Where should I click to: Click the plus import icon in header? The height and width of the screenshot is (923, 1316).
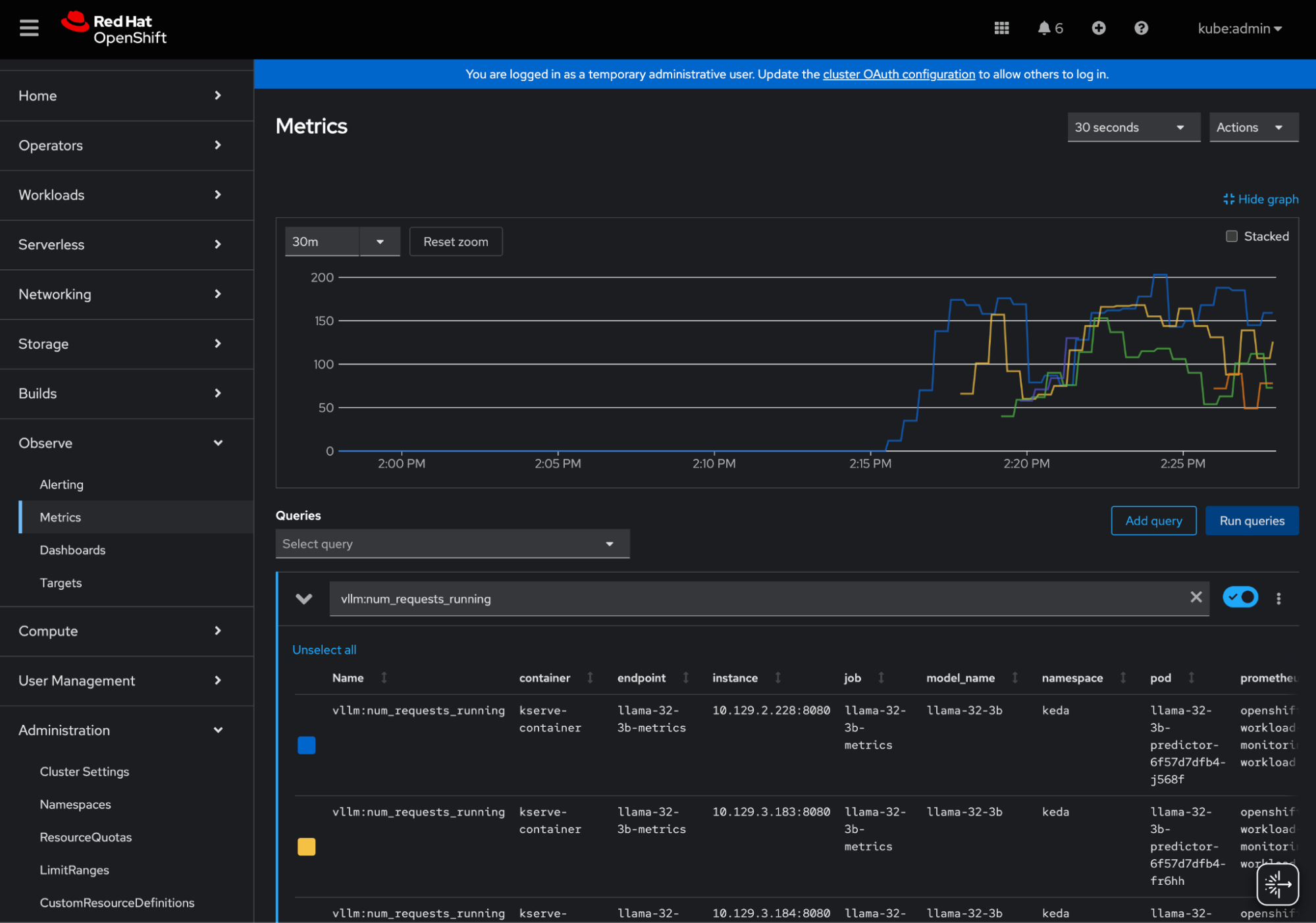(x=1098, y=28)
